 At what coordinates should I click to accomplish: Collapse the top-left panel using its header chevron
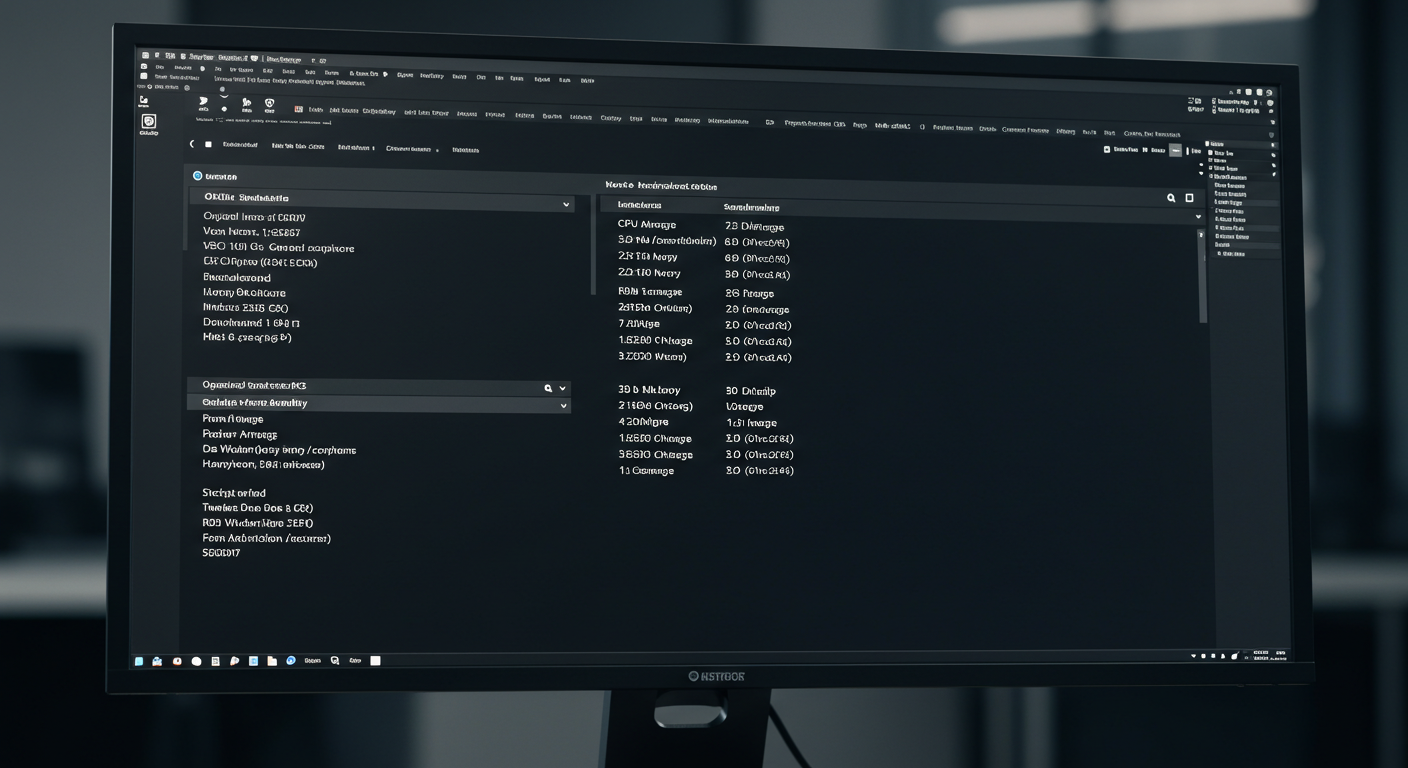coord(566,205)
